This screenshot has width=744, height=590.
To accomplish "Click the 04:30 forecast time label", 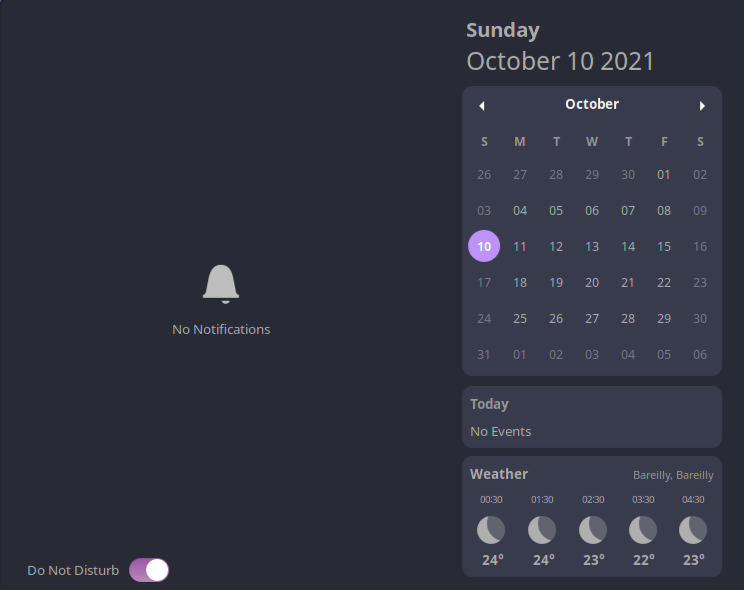I will (693, 500).
